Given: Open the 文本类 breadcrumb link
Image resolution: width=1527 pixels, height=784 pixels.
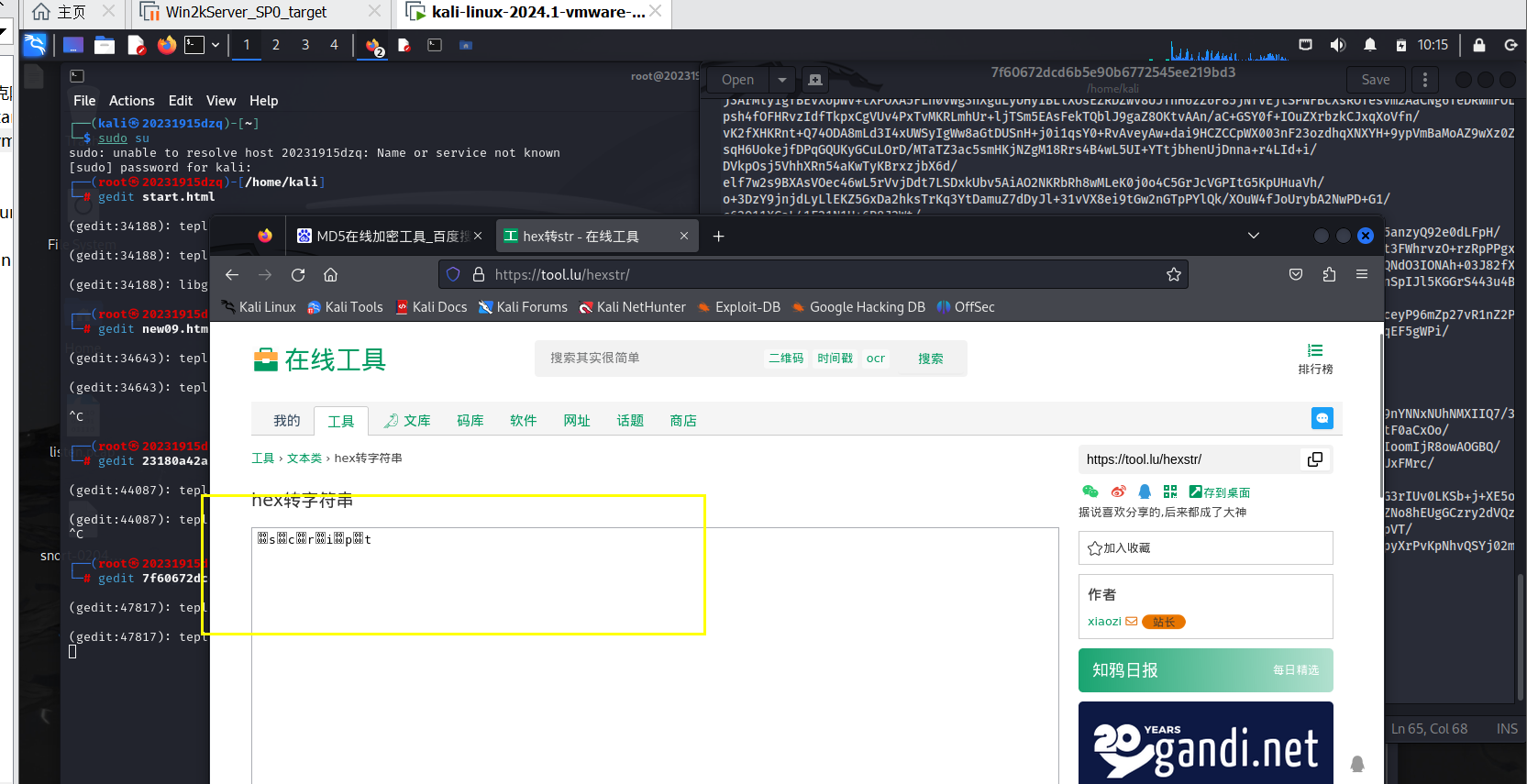Looking at the screenshot, I should pos(304,458).
